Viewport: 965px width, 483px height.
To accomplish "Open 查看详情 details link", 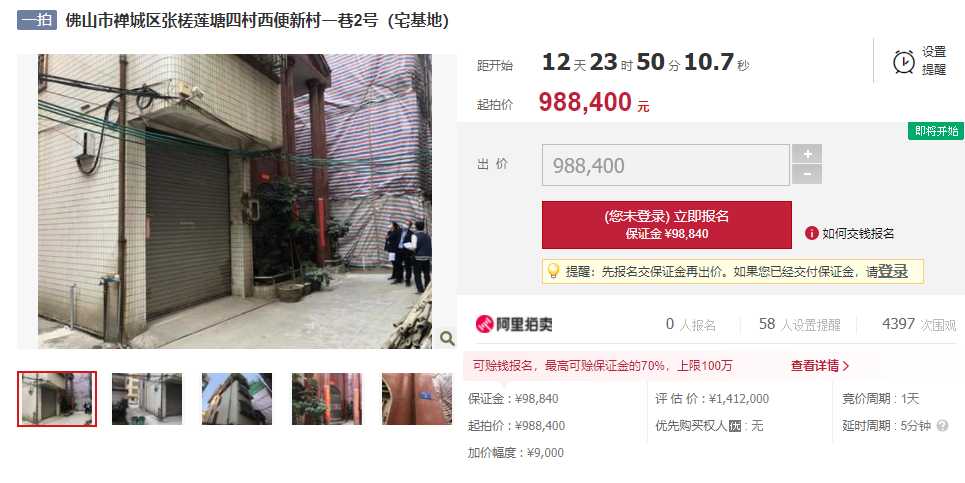I will pyautogui.click(x=820, y=365).
